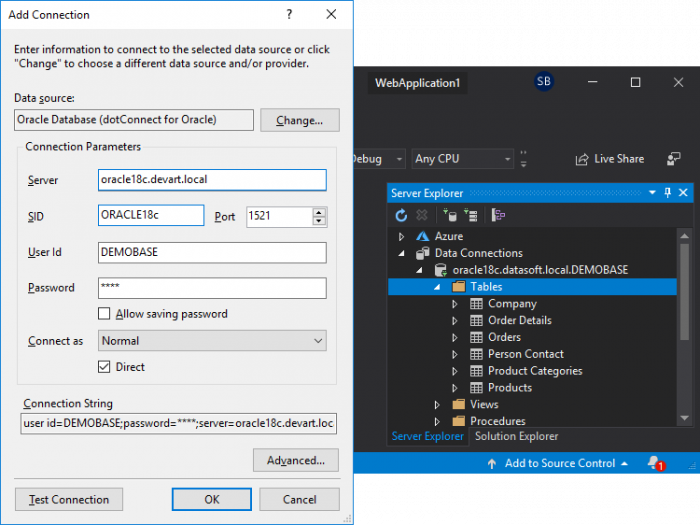Click the Stop refresh icon in Server Explorer
Screen dimensions: 700x525
pyautogui.click(x=421, y=216)
